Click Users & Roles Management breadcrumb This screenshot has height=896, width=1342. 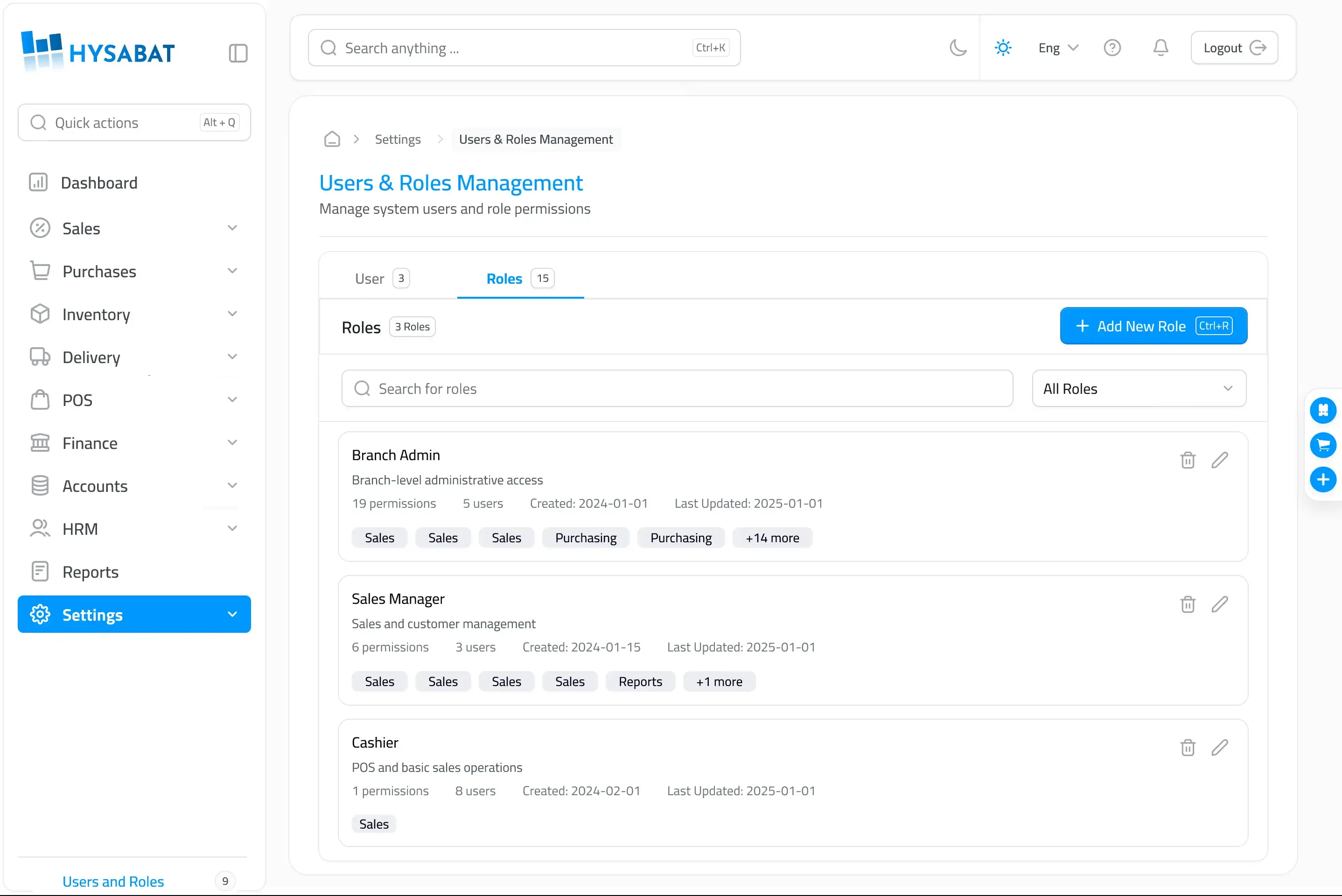(x=536, y=140)
